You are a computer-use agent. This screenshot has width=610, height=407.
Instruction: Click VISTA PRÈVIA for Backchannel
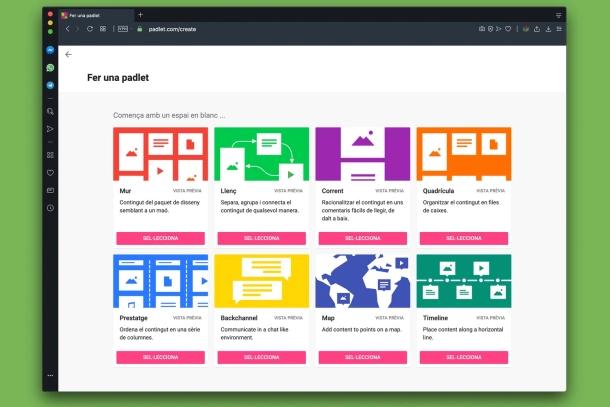288,318
